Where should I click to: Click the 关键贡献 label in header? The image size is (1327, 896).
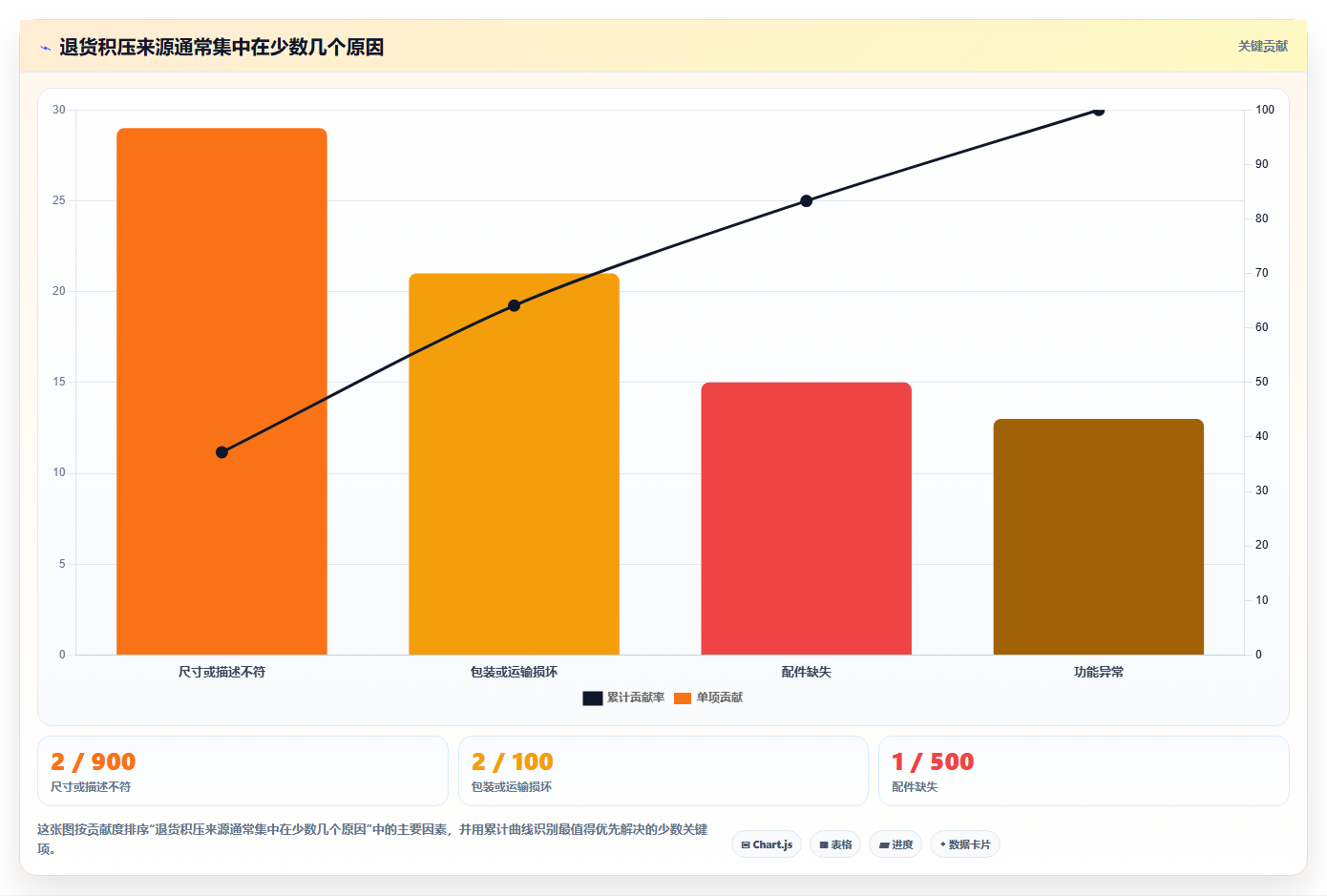(1262, 46)
